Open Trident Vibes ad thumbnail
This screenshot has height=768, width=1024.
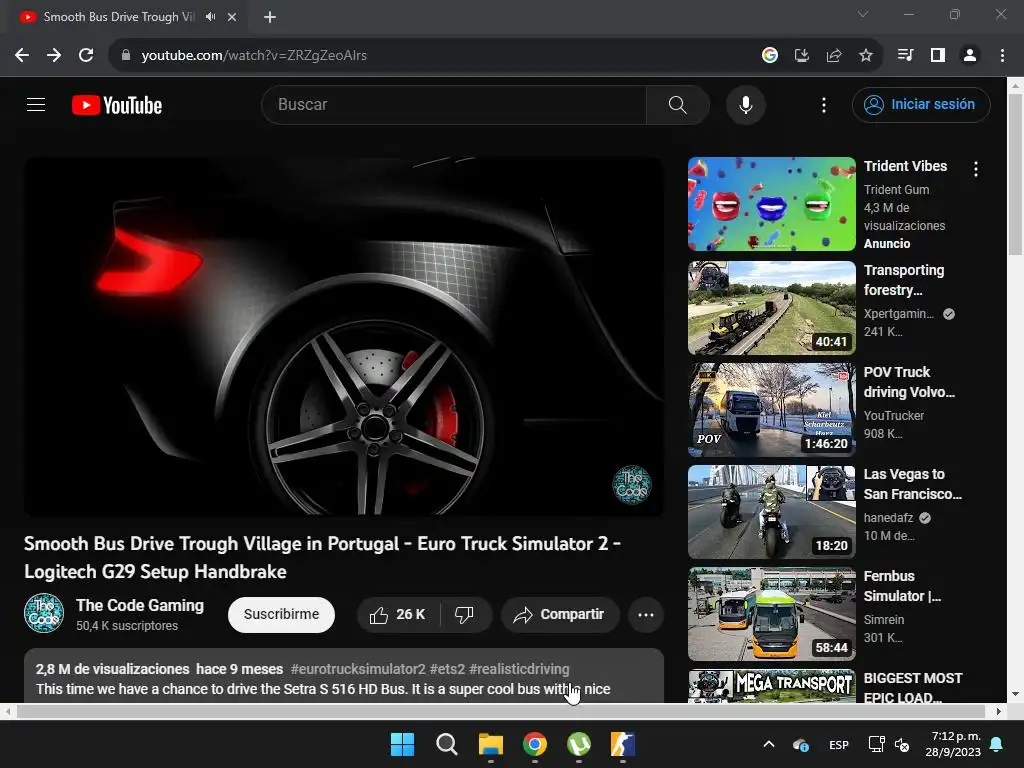[771, 204]
